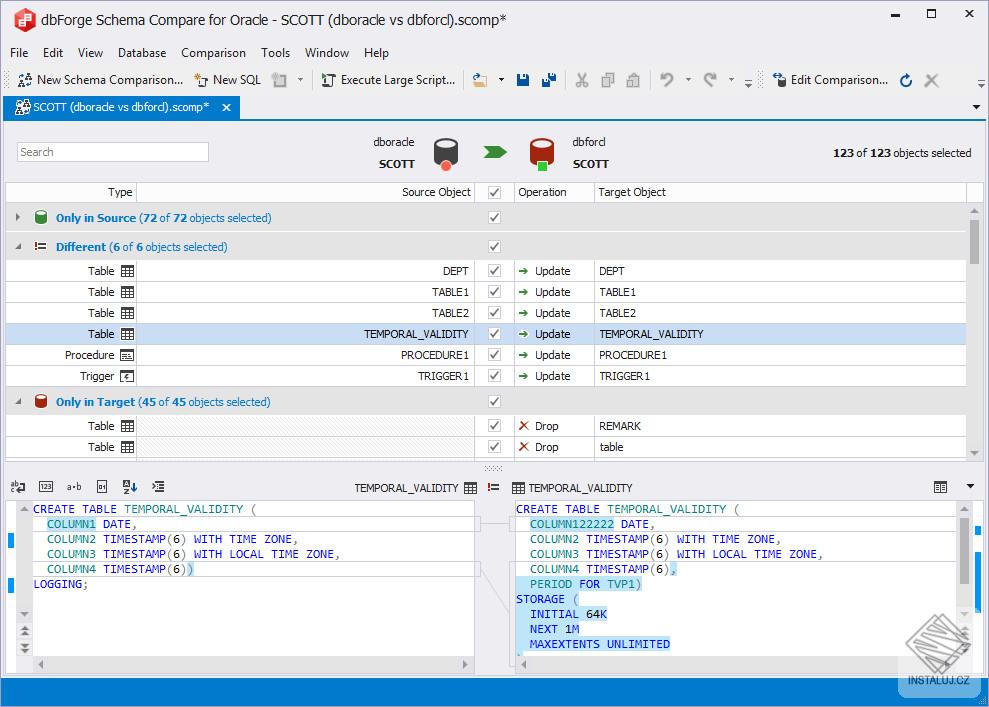
Task: Click the Copy icon in the toolbar
Action: click(608, 80)
